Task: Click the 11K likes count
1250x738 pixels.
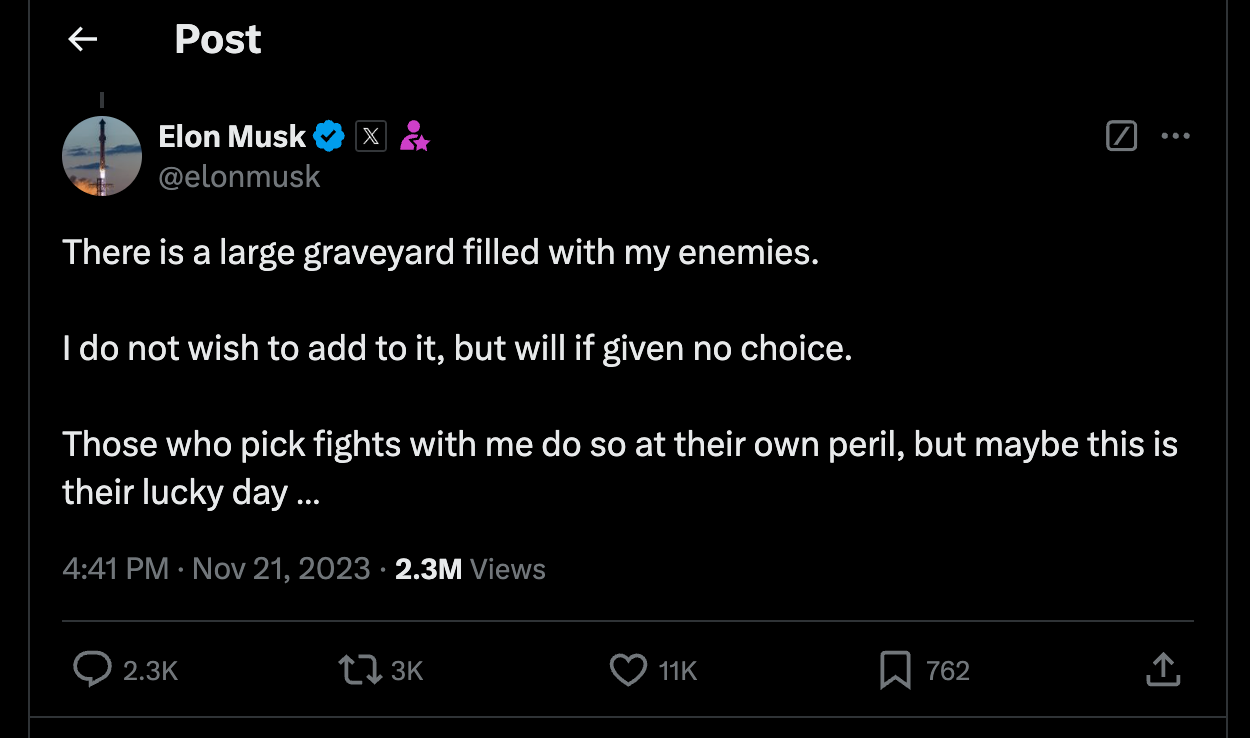Action: point(678,670)
